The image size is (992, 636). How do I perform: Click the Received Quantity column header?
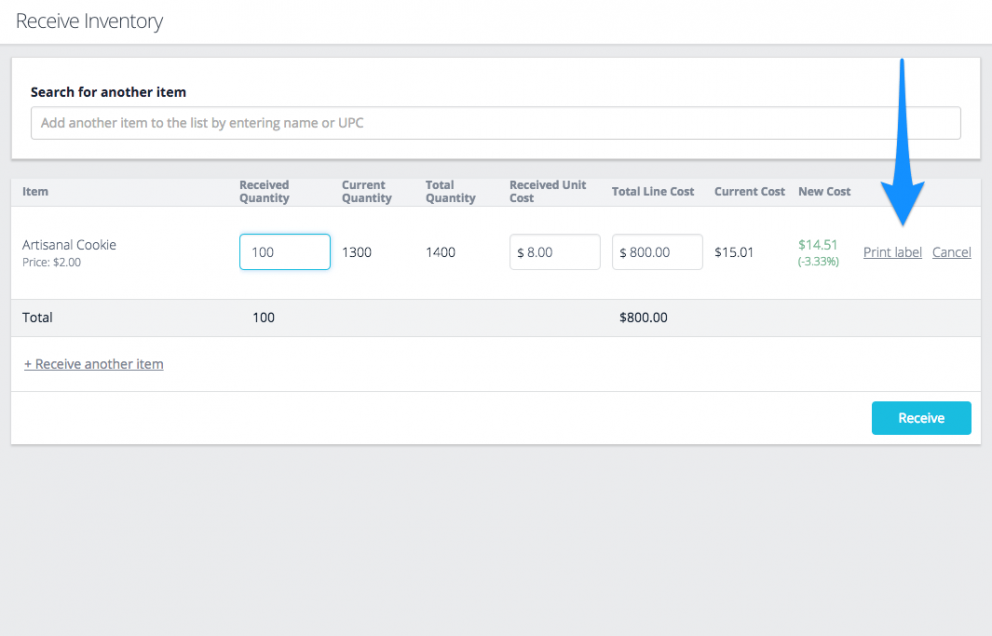[262, 191]
